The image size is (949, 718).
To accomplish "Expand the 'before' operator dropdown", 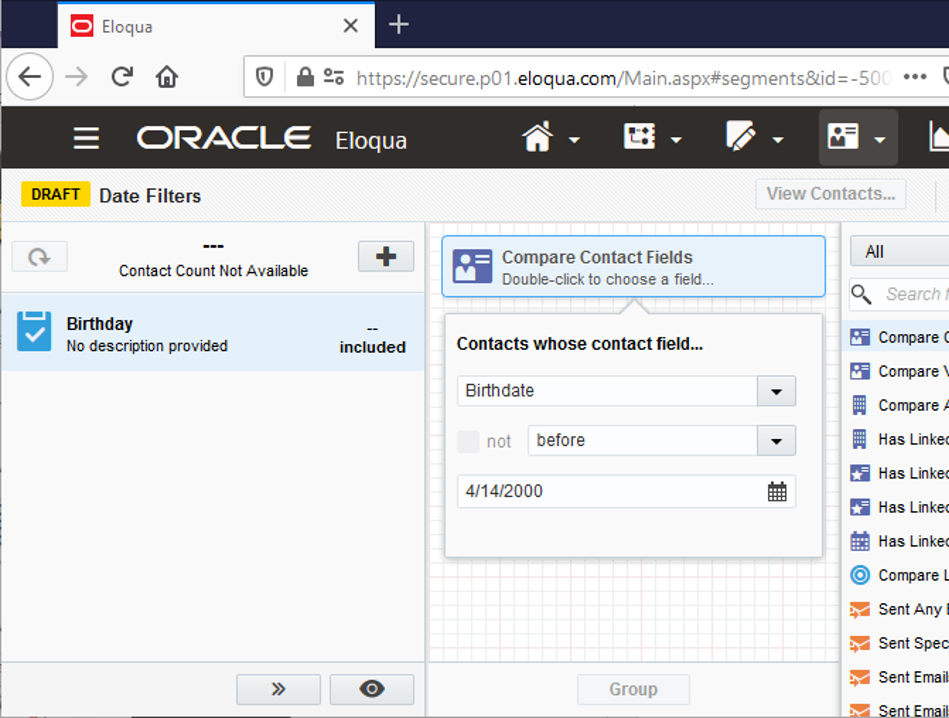I will [776, 441].
